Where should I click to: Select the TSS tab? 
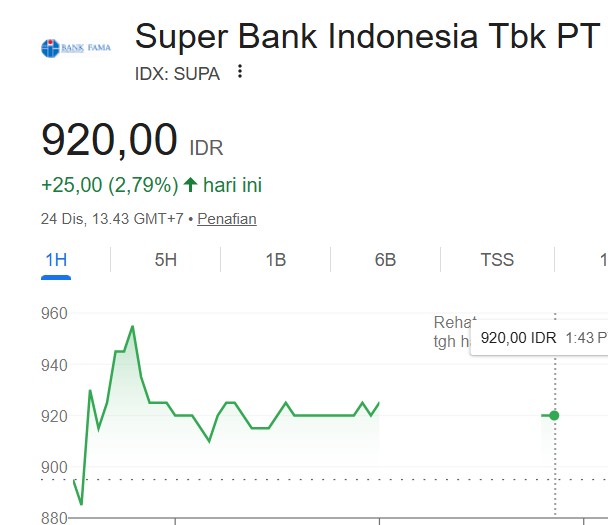click(497, 260)
